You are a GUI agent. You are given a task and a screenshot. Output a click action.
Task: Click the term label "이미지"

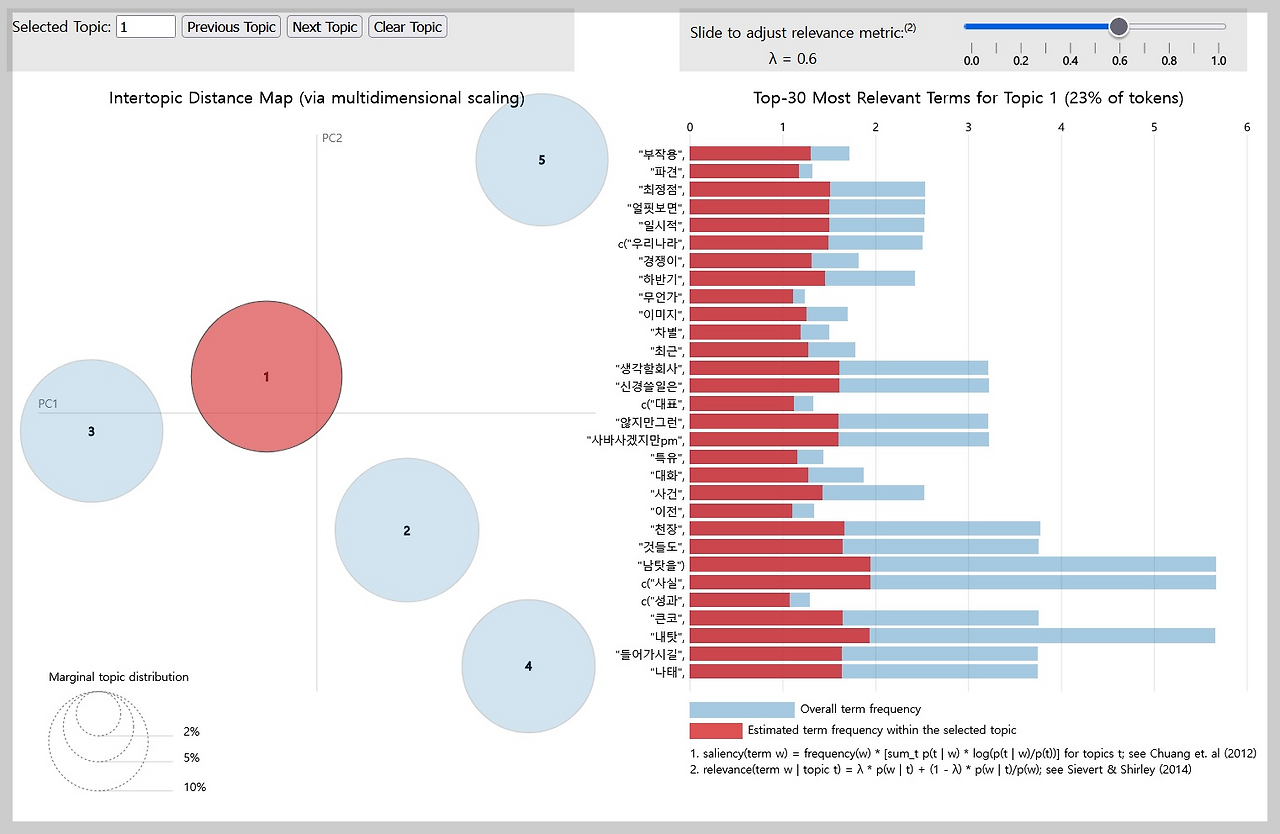click(662, 314)
